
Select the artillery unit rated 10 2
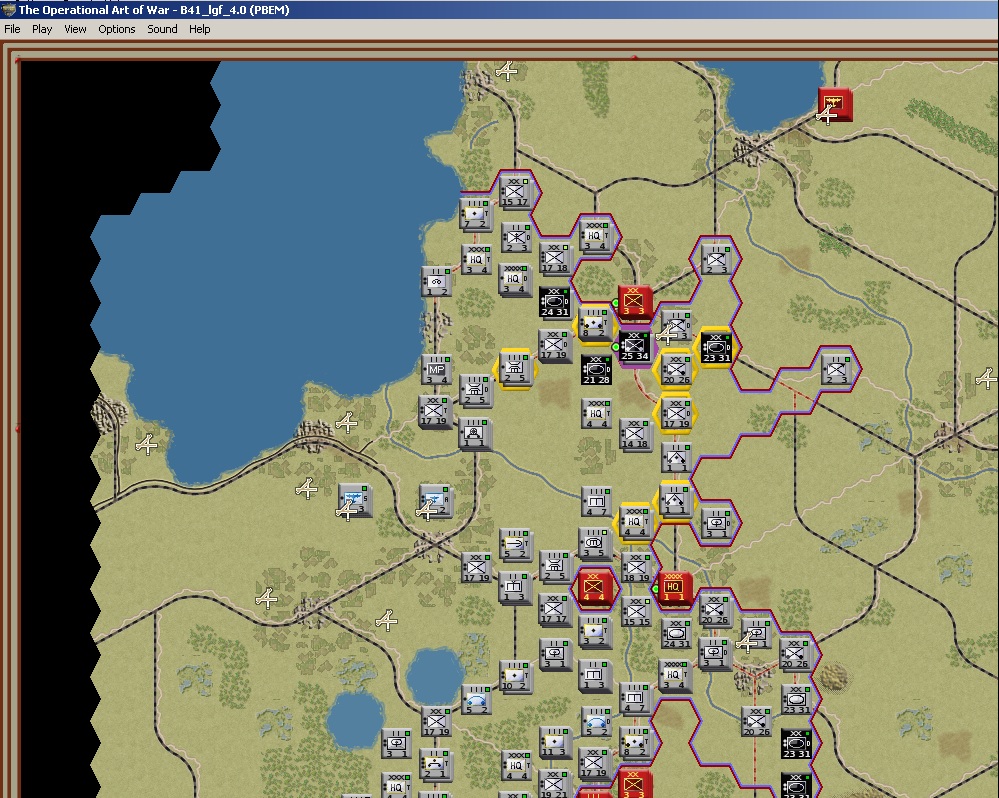point(515,676)
